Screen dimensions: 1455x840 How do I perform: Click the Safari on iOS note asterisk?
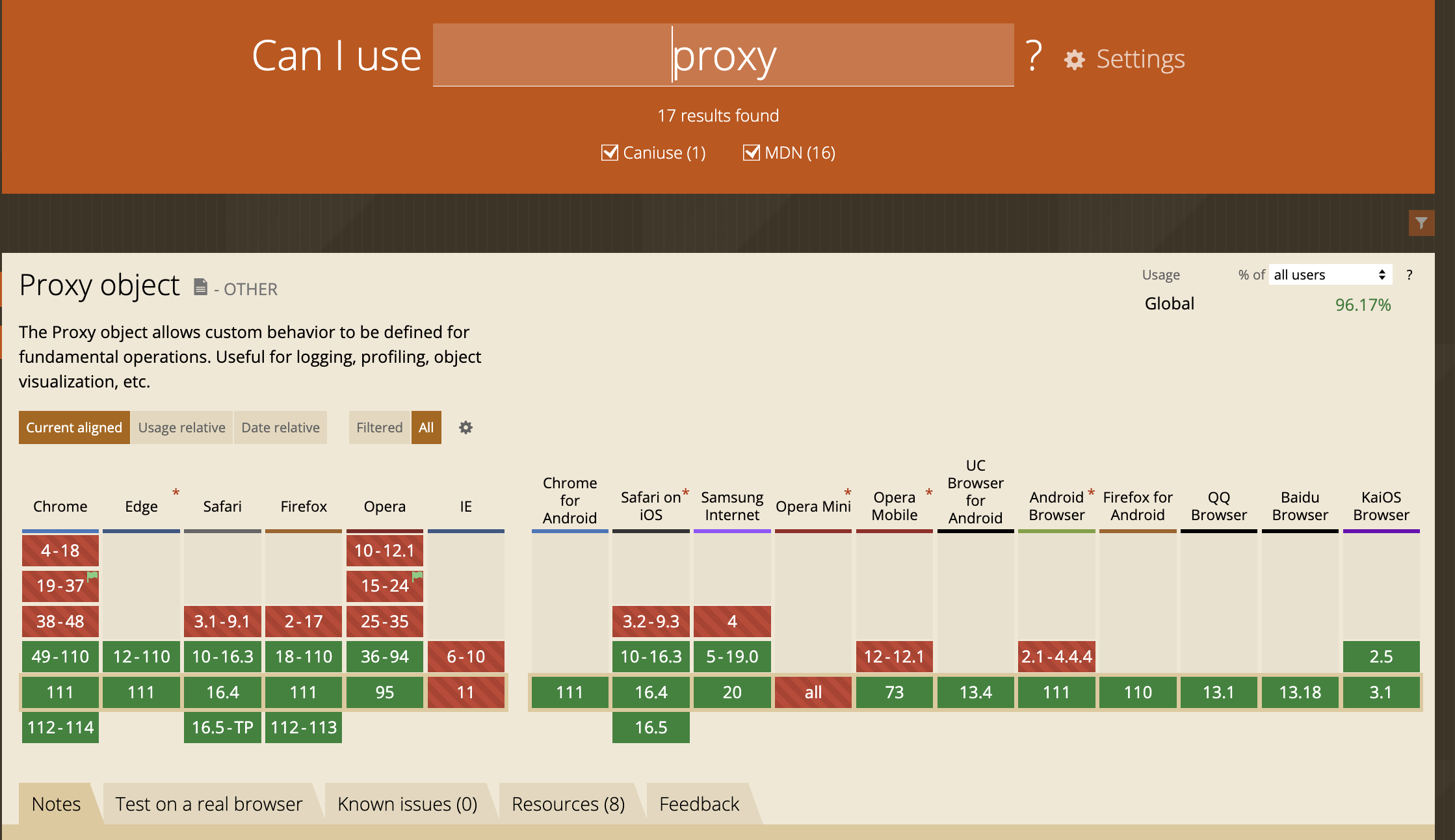pyautogui.click(x=685, y=493)
